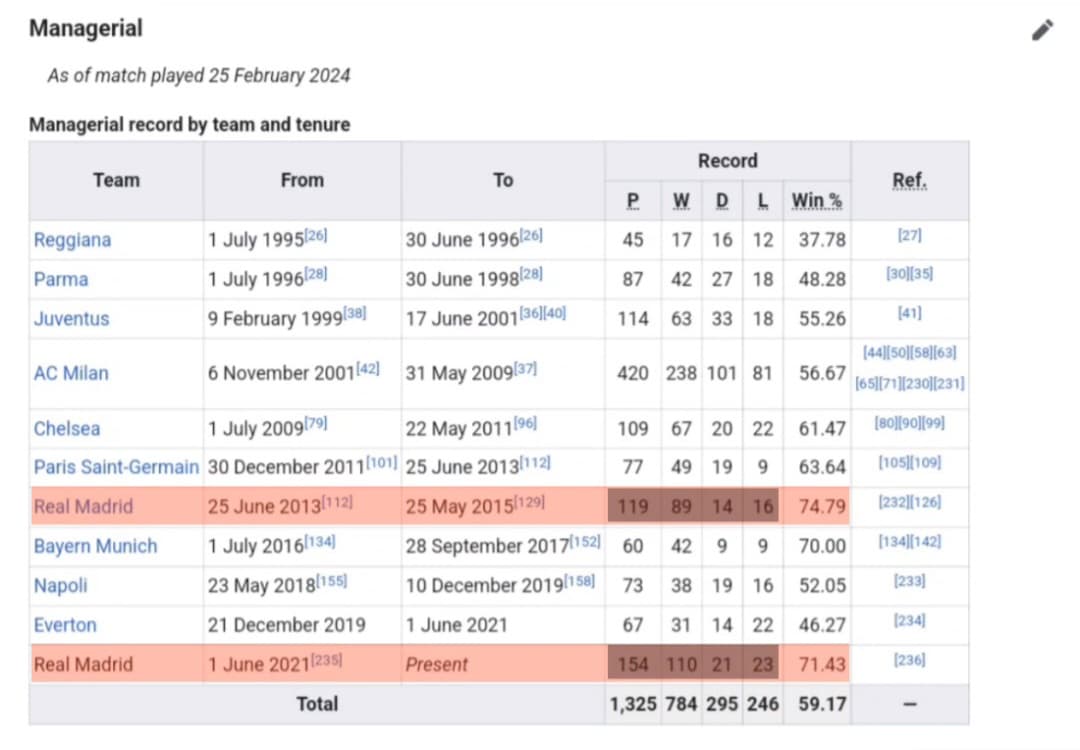Click reference [232] in Real Madrid 2013 row

pyautogui.click(x=893, y=502)
